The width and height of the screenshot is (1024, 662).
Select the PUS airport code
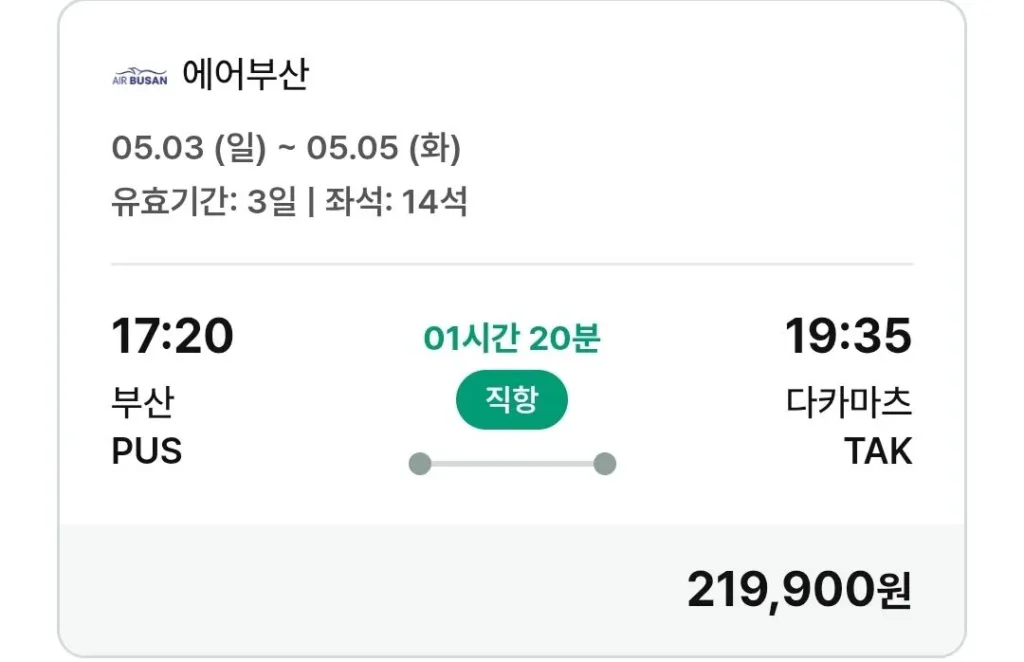pos(147,451)
